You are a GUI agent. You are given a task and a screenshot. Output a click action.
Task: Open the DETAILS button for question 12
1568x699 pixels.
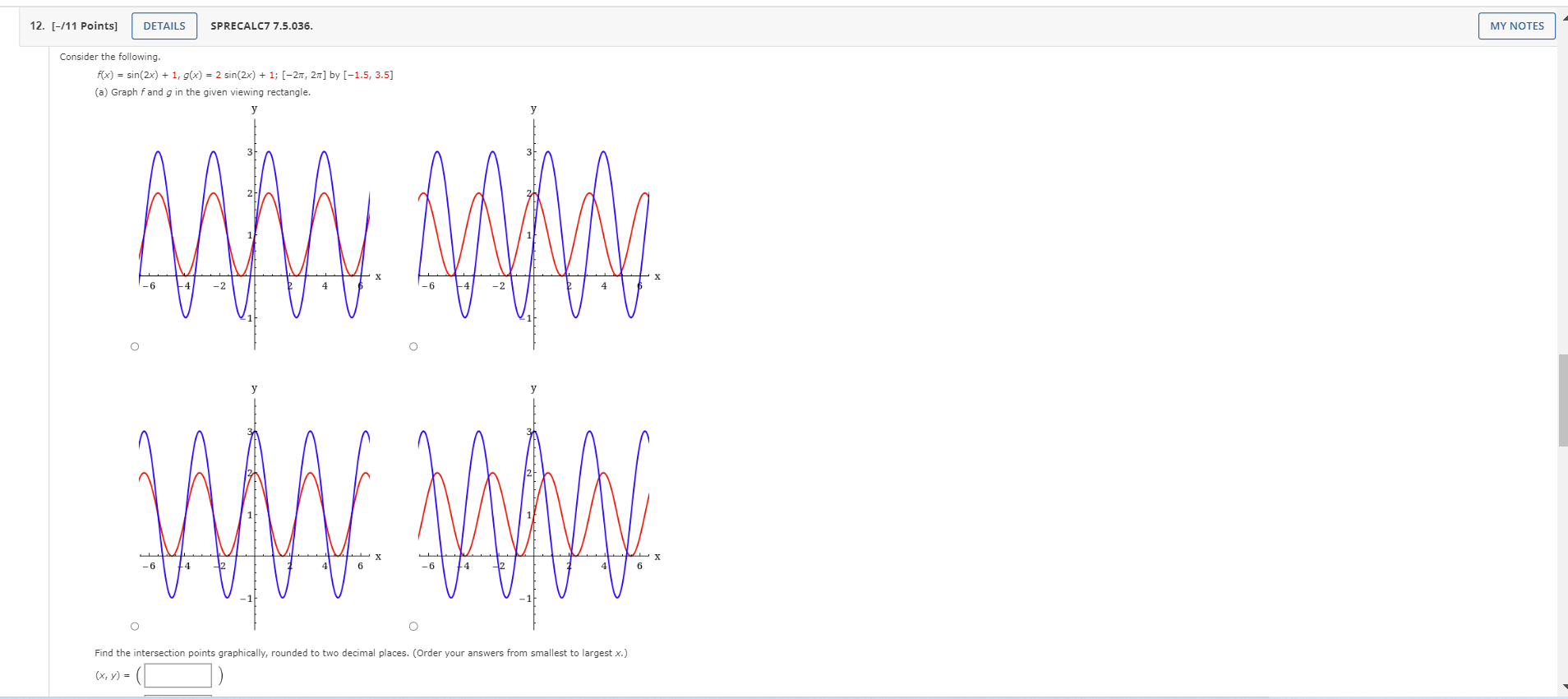[164, 25]
